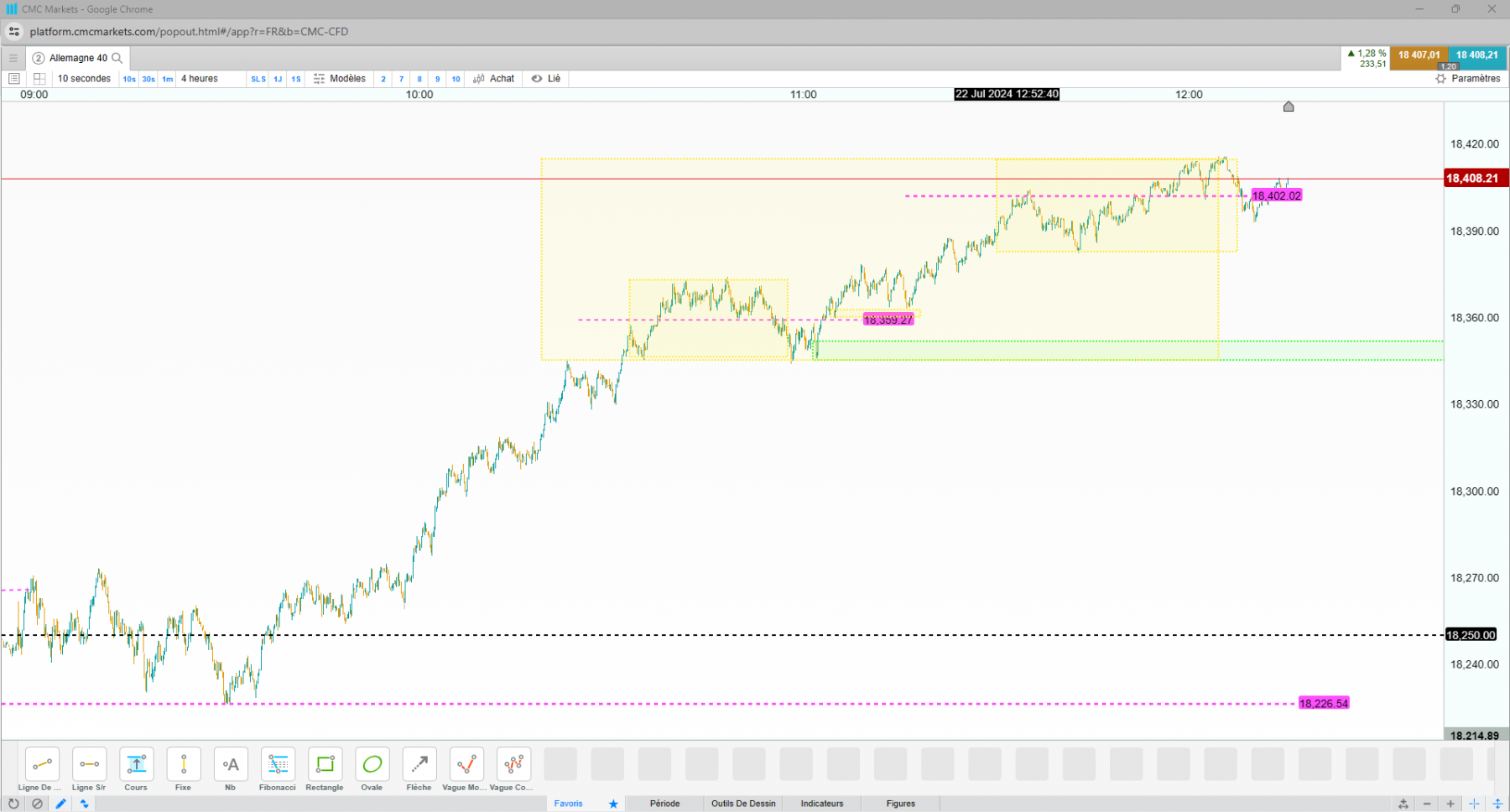Open the Achat chart type dropdown
This screenshot has height=812, width=1510.
coord(494,79)
